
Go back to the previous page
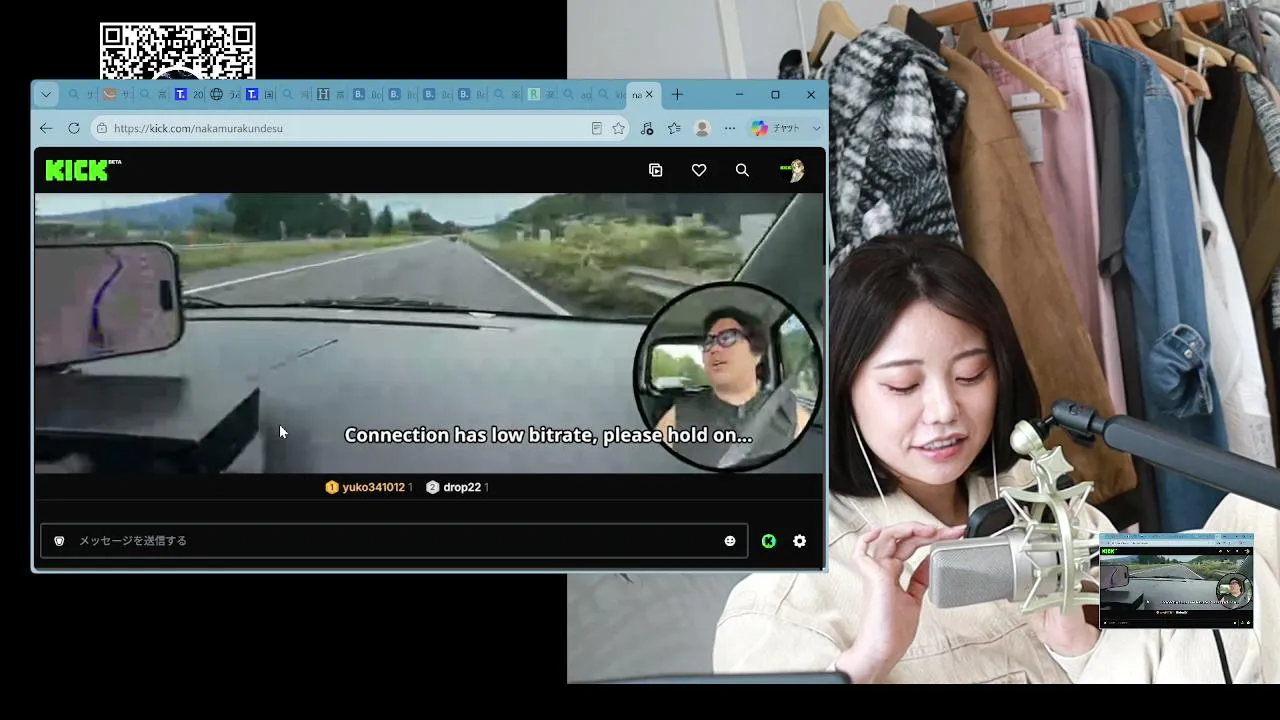pos(46,128)
